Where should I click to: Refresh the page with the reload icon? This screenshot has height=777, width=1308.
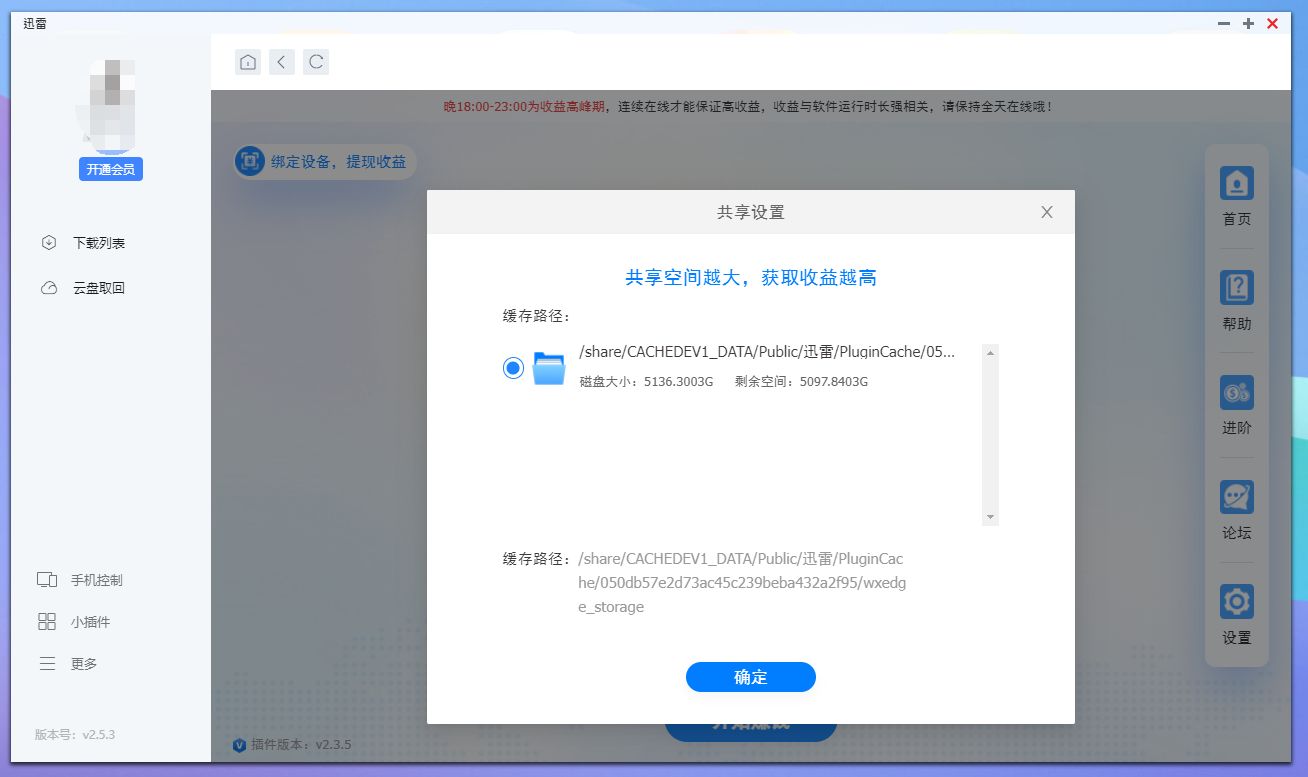316,62
